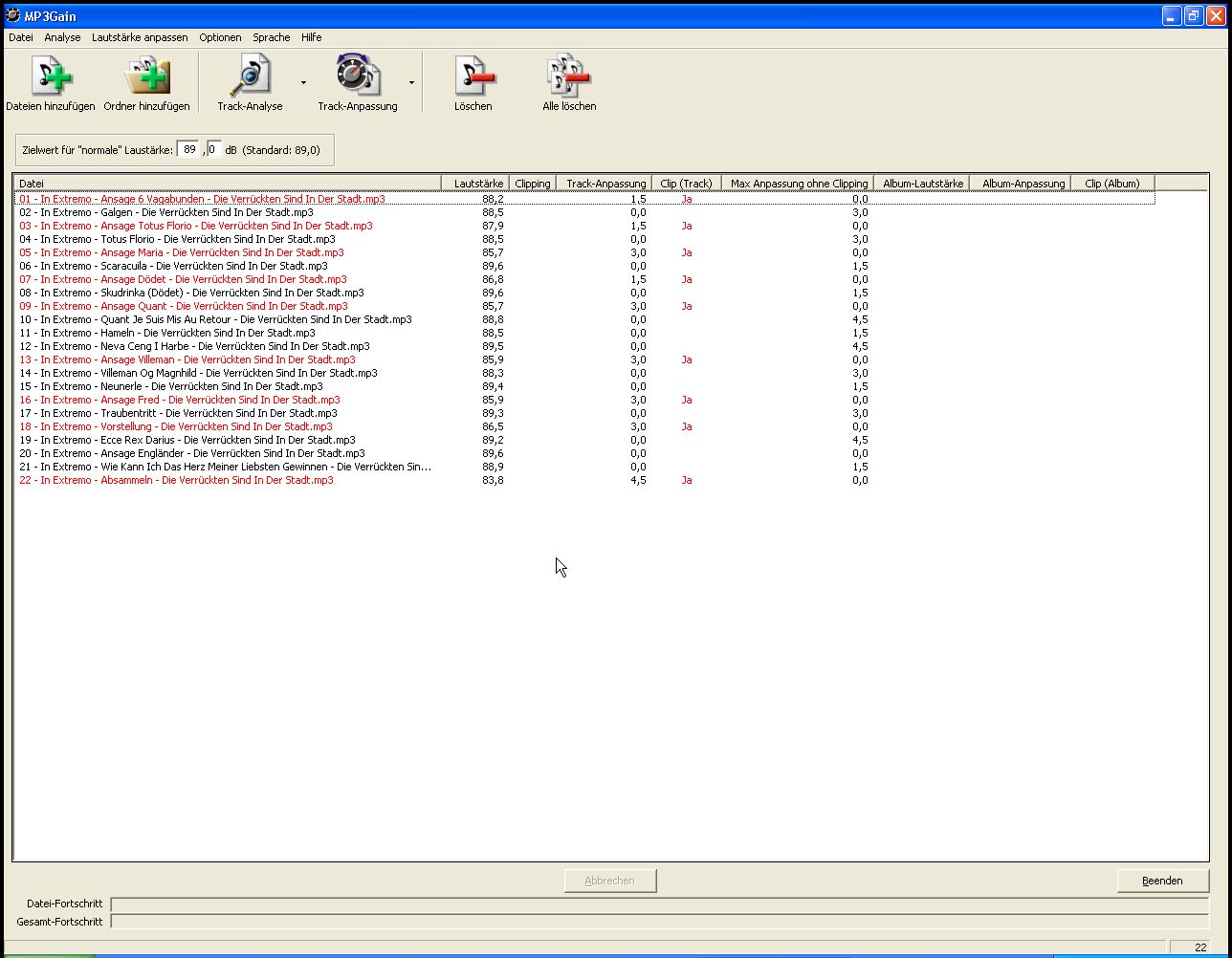Open the Analyse menu
Screen dimensions: 1232x958
coord(62,37)
